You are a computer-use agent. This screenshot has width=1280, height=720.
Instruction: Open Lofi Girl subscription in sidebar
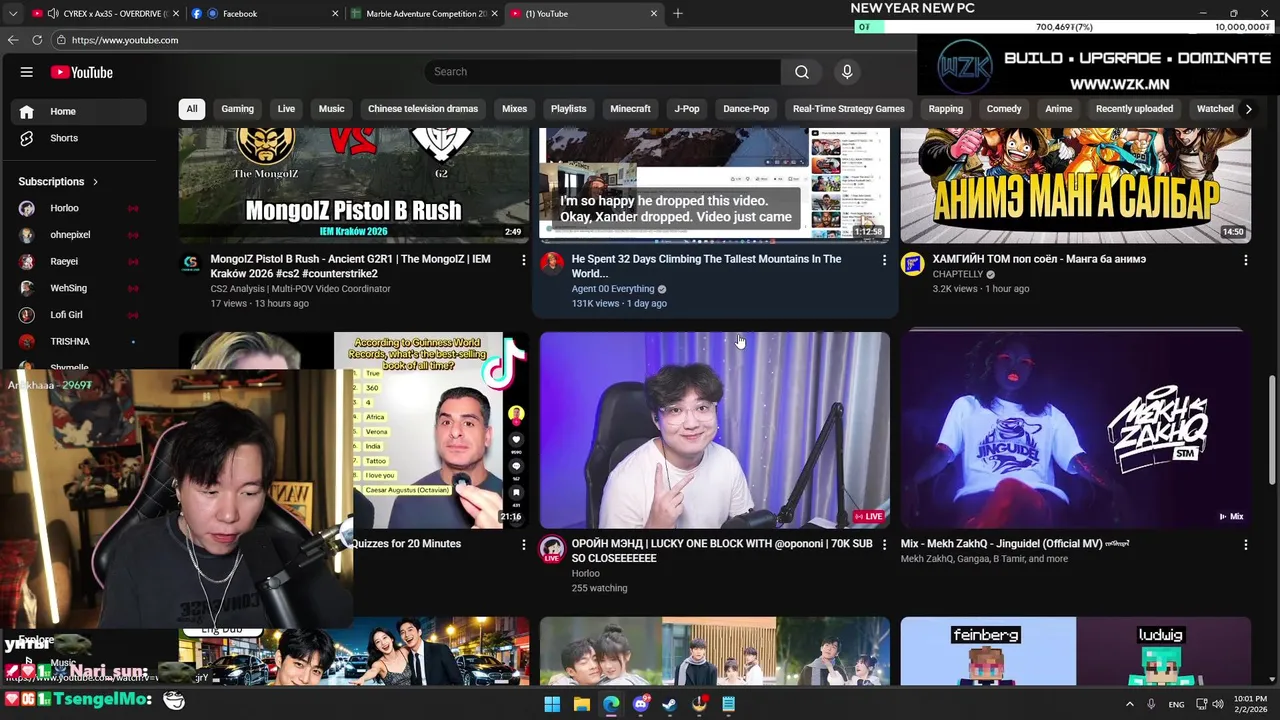pos(78,315)
